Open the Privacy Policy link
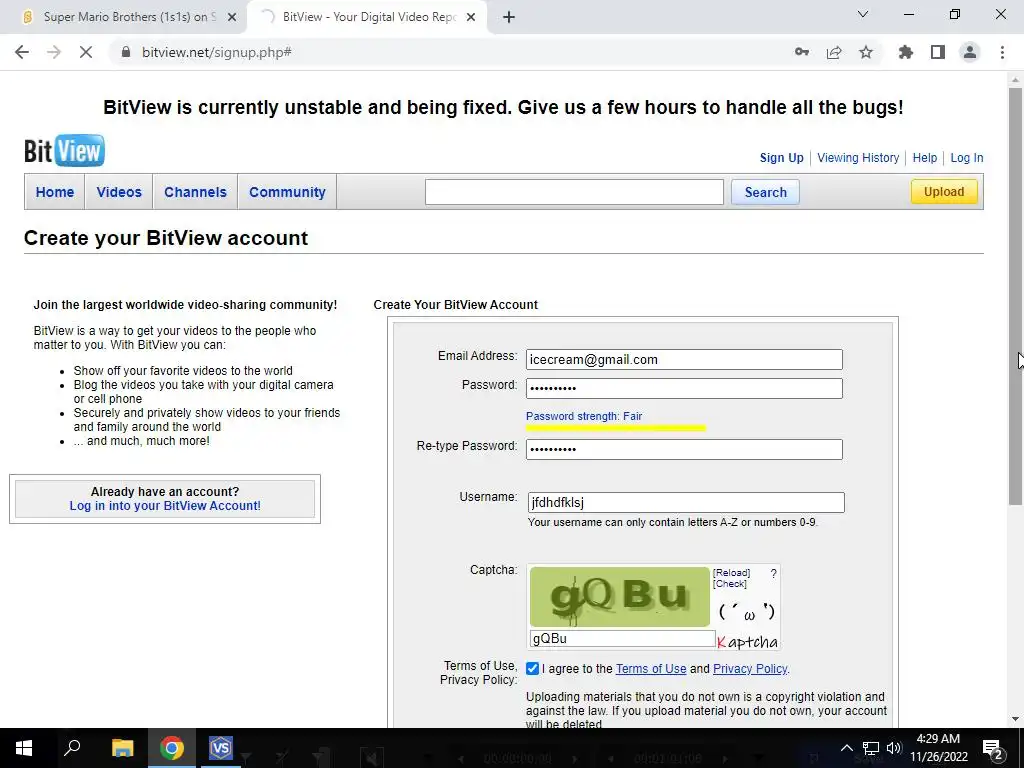The image size is (1024, 768). [x=750, y=669]
